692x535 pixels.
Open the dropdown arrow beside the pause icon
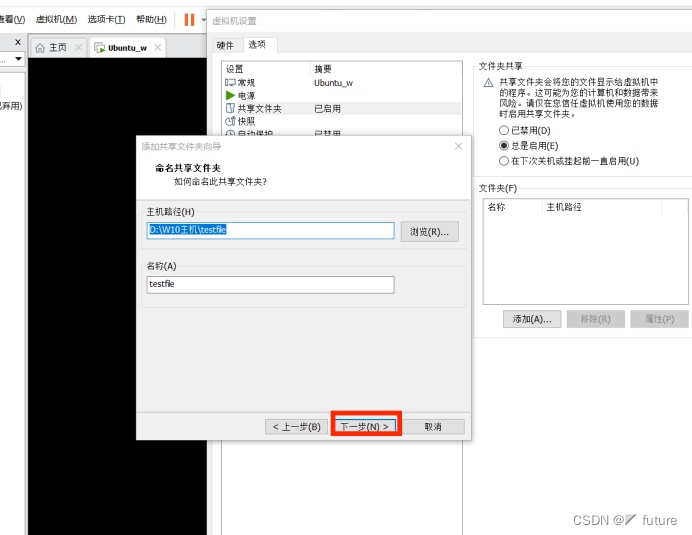203,19
